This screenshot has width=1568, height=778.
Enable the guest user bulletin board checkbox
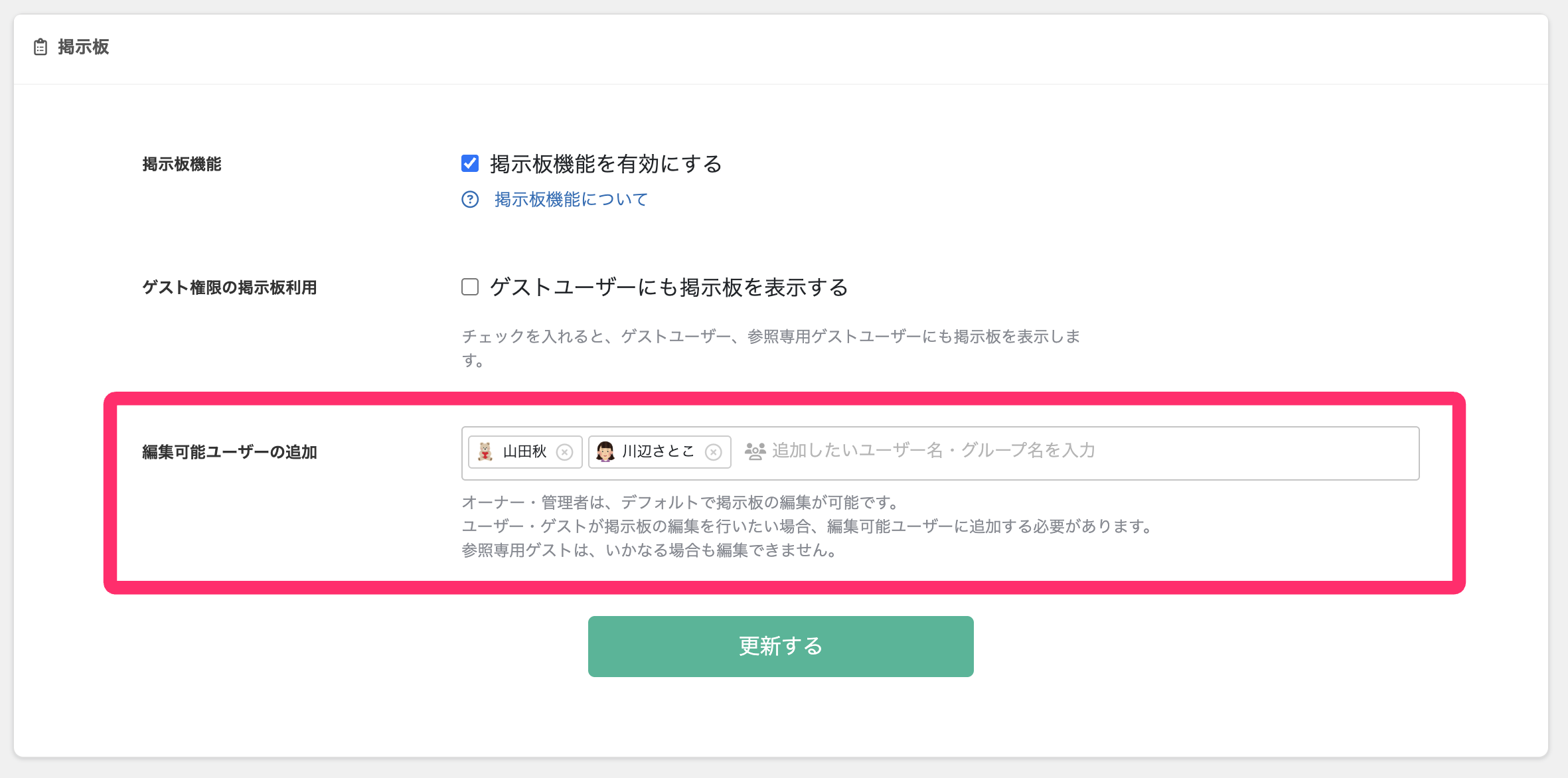(470, 287)
